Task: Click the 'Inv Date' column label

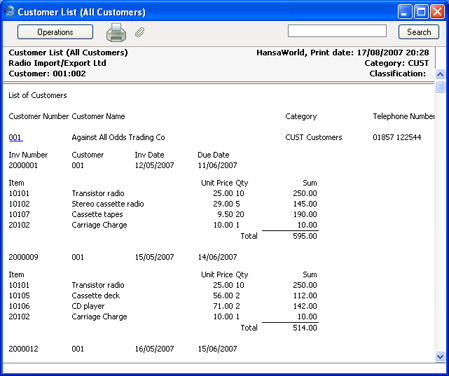Action: pyautogui.click(x=149, y=155)
